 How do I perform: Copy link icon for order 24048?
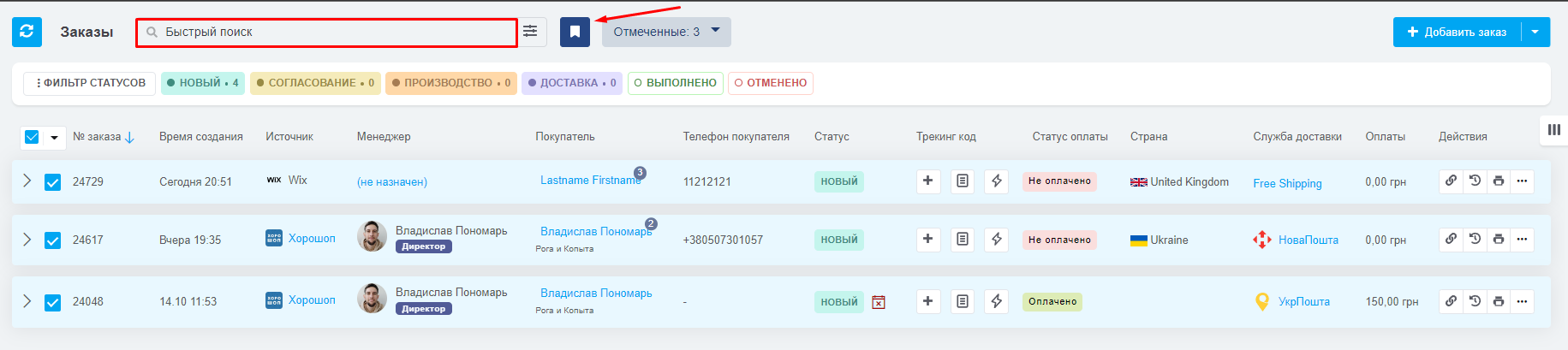coord(1451,301)
